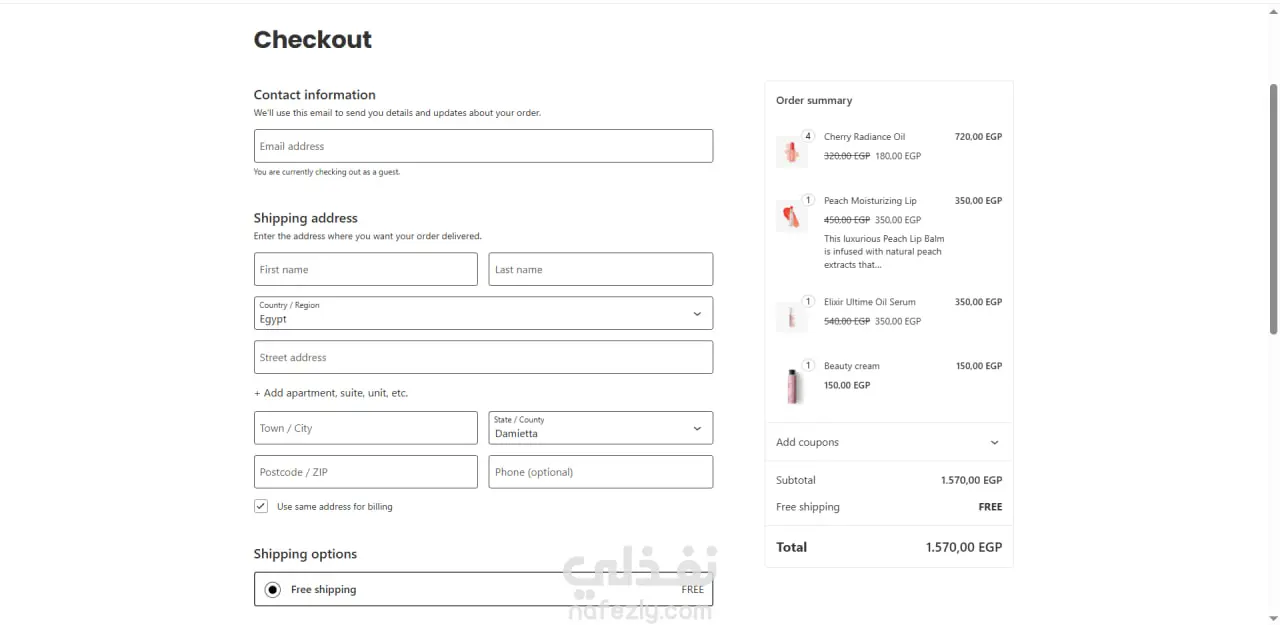Screen dimensions: 1280x625
Task: Click the Elixir Ultime Oil Serum thumbnail
Action: pos(791,317)
